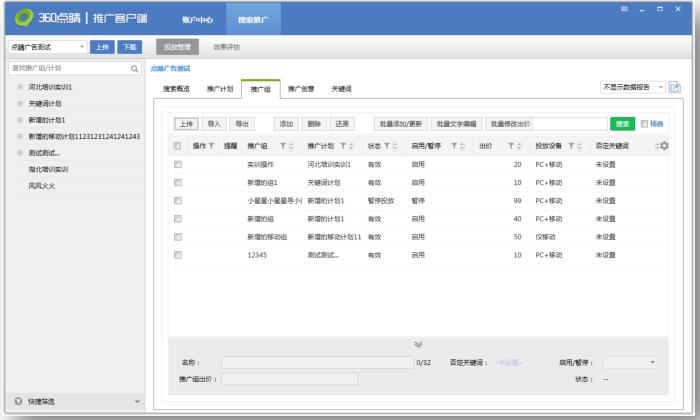Expand the 河北培训实训1 tree node
This screenshot has width=700, height=420.
click(20, 87)
